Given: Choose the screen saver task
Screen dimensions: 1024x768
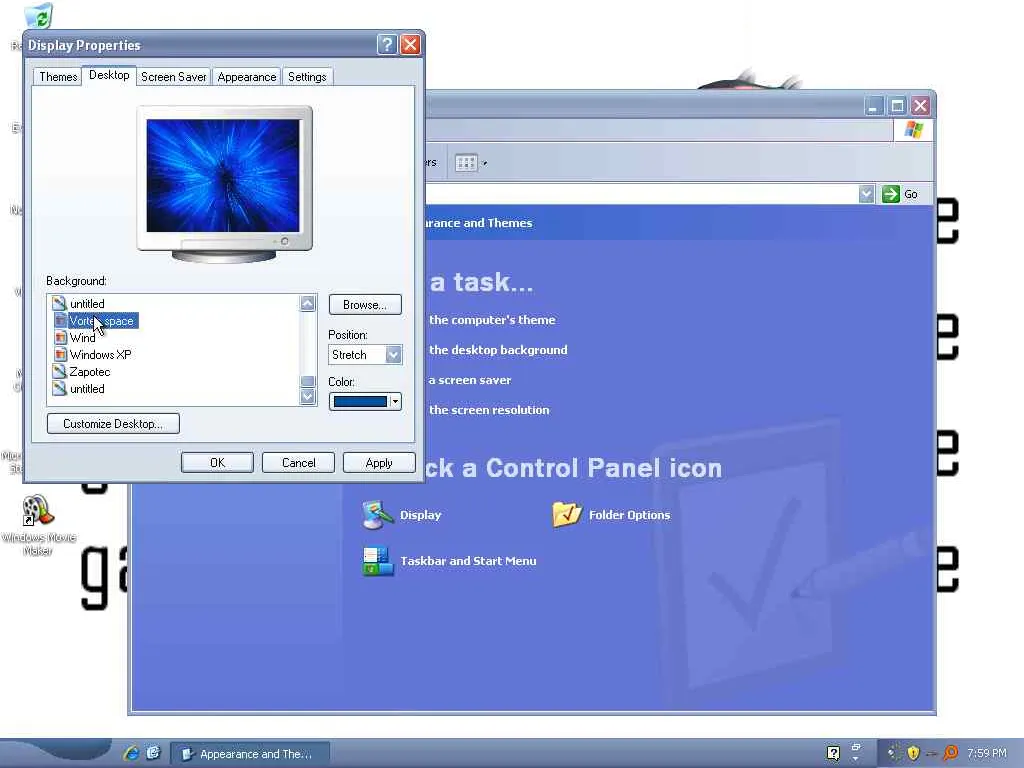Looking at the screenshot, I should tap(470, 380).
